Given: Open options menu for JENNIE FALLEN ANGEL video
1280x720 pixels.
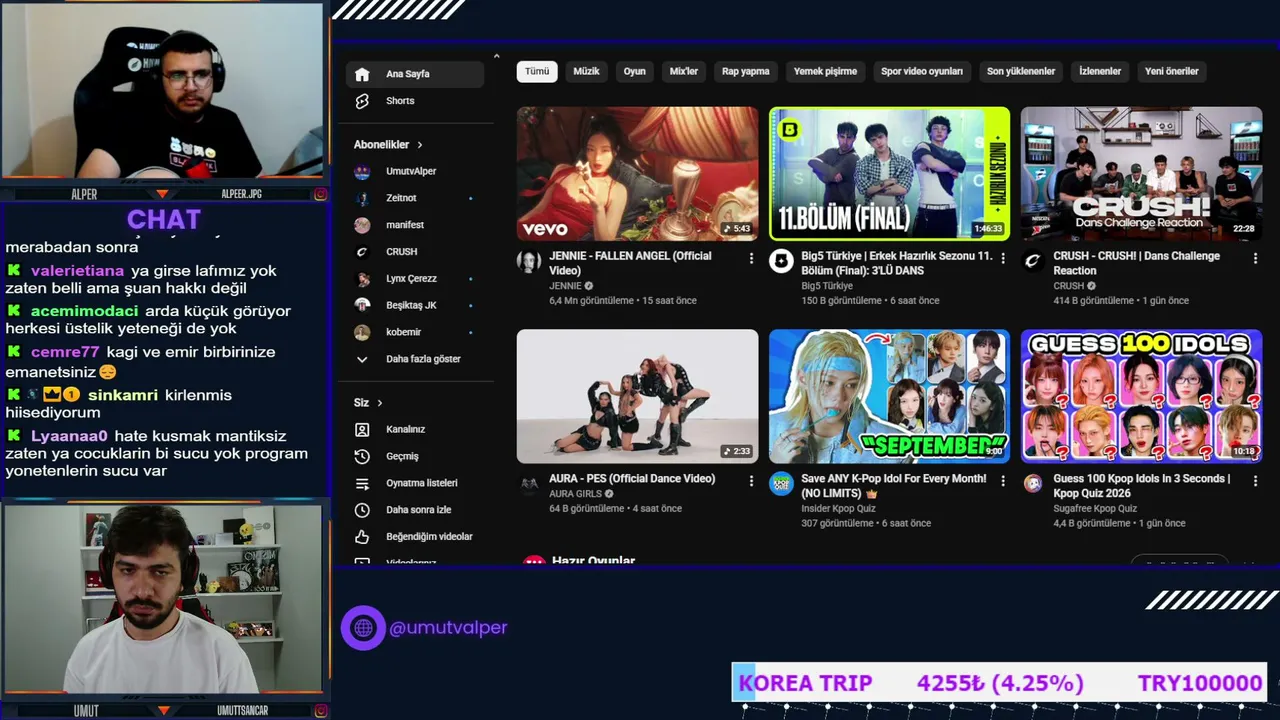Looking at the screenshot, I should (751, 258).
